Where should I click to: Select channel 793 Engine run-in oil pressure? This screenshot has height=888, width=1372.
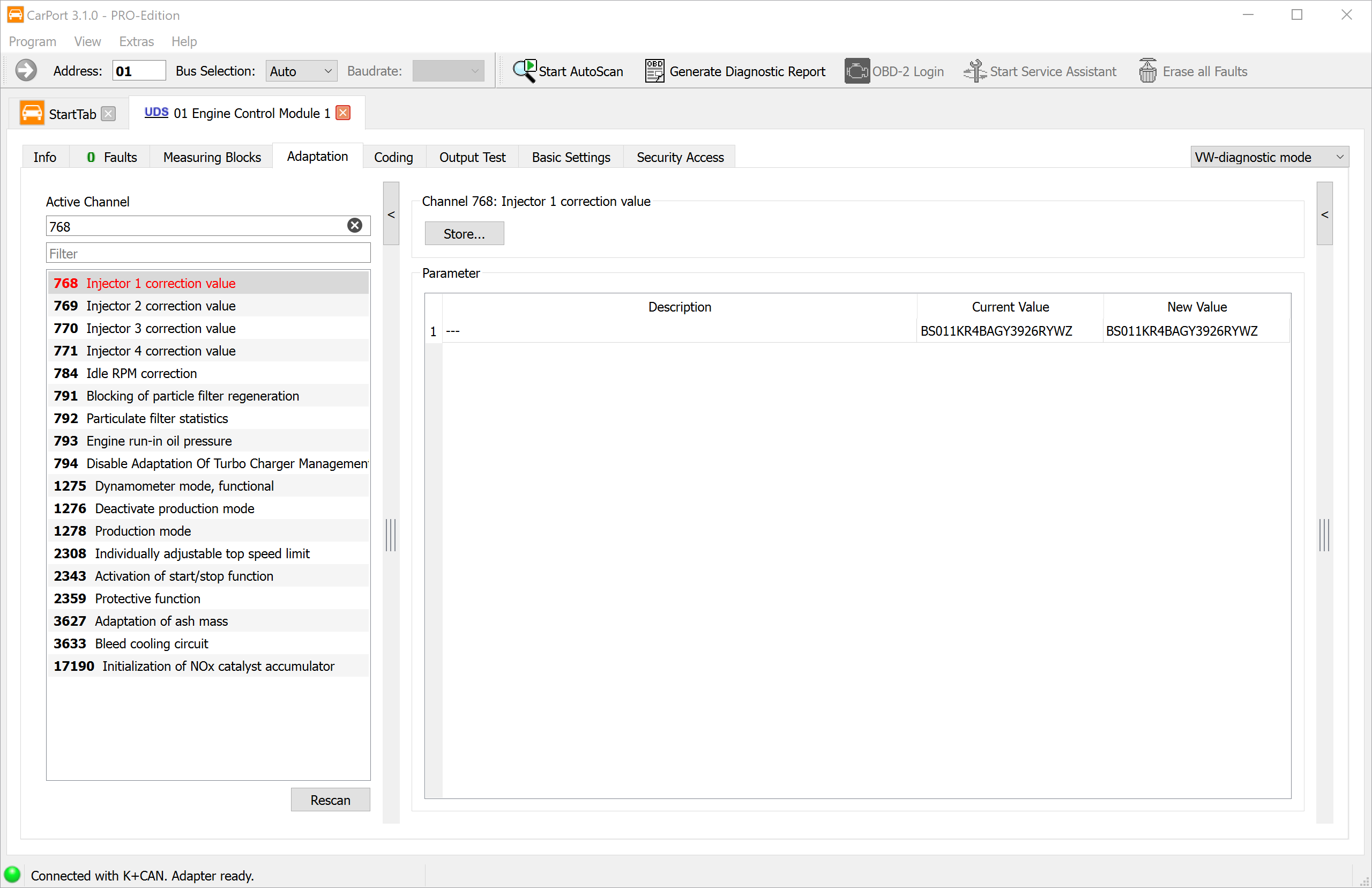pos(208,440)
